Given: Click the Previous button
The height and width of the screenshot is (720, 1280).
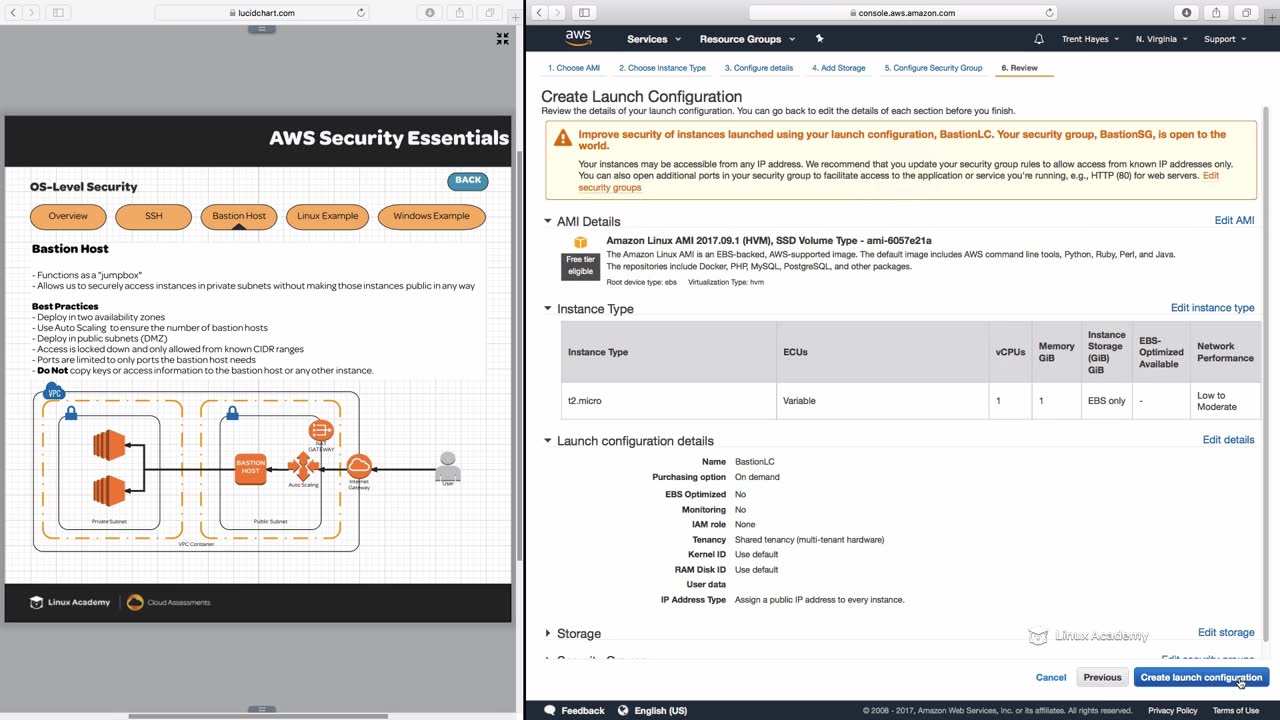Looking at the screenshot, I should click(1102, 678).
